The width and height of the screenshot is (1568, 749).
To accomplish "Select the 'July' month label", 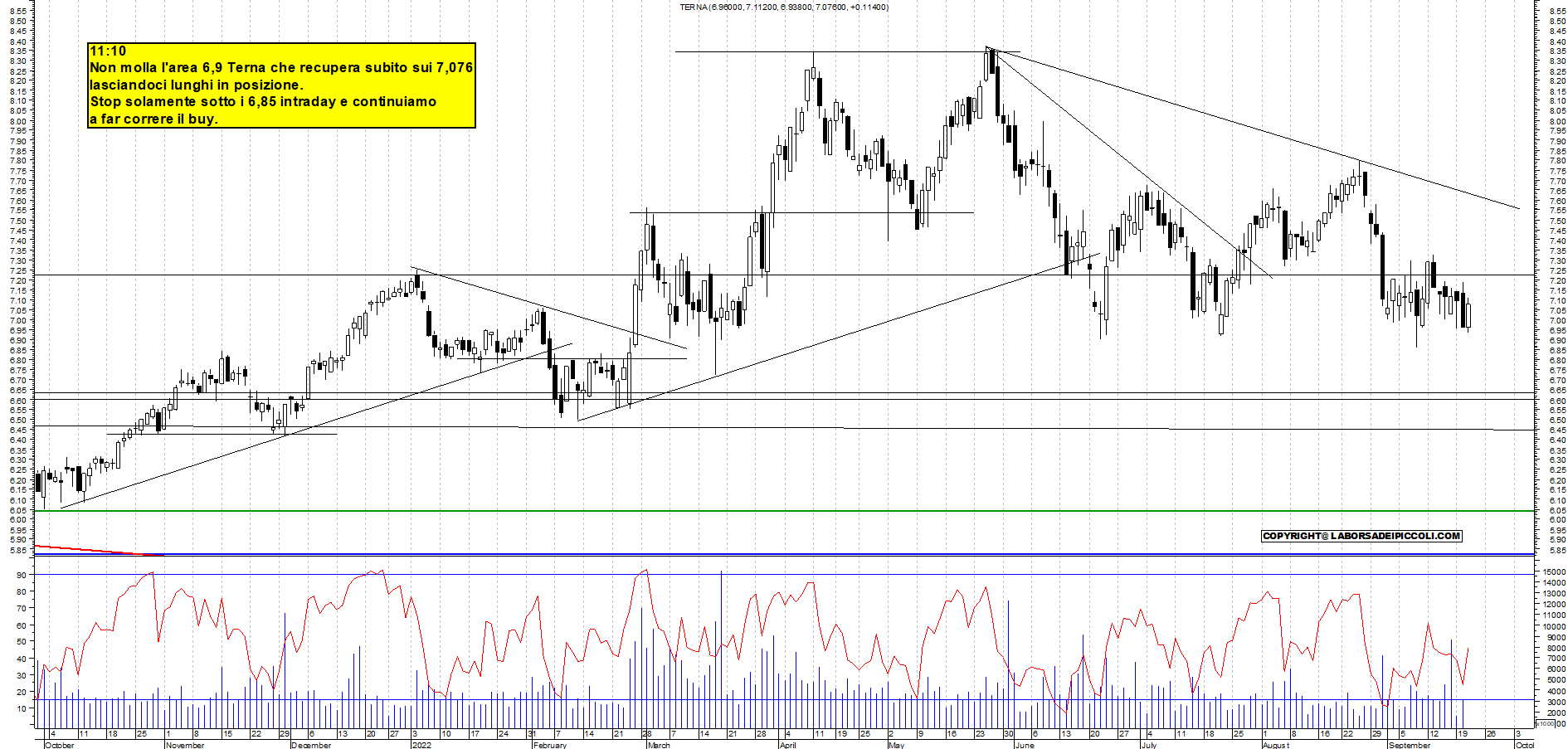I will [x=1149, y=745].
